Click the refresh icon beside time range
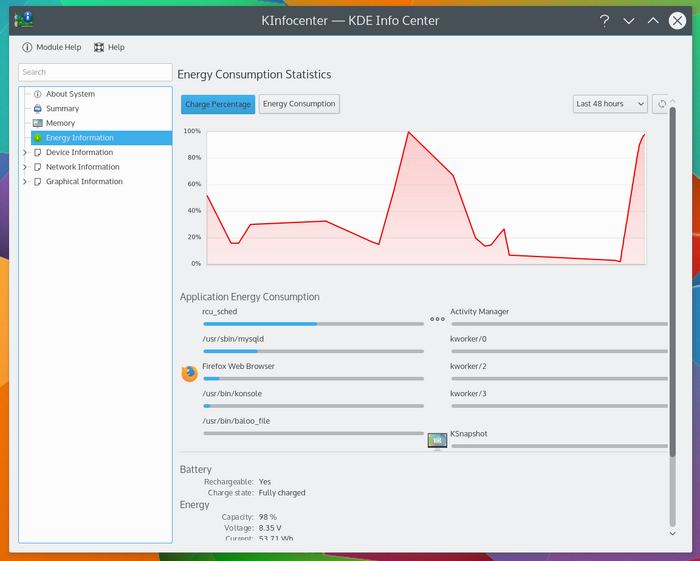700x561 pixels. tap(660, 104)
